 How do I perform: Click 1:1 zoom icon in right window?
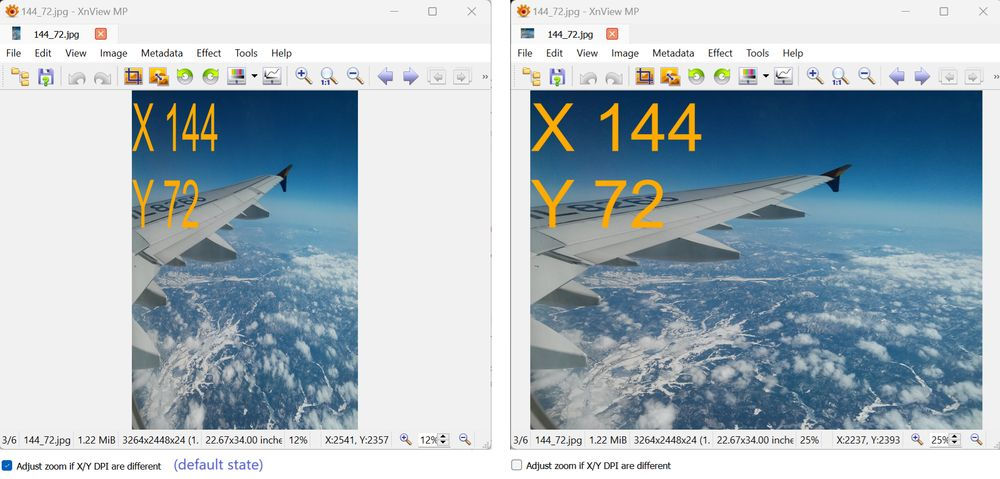841,77
